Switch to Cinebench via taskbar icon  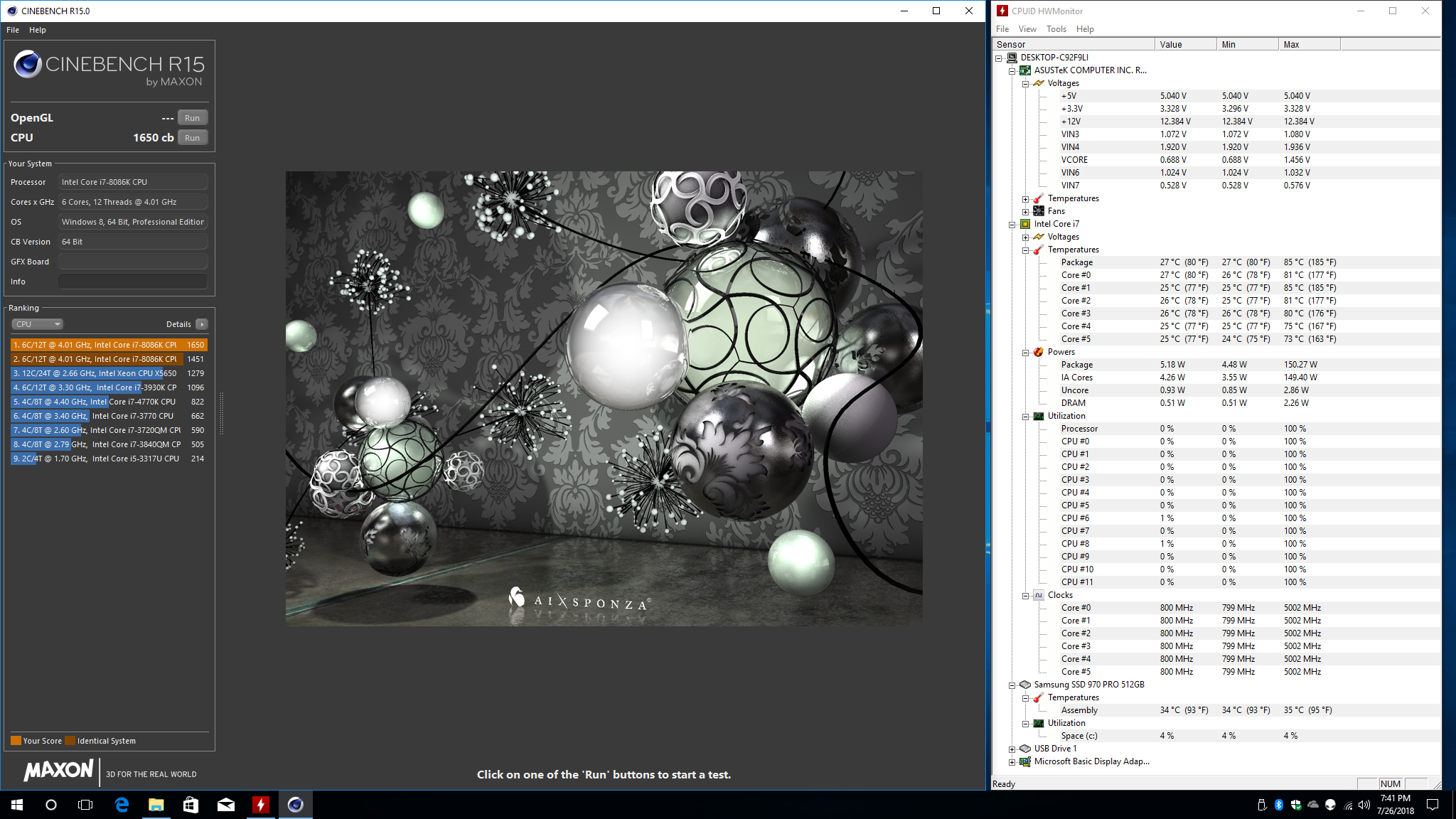[296, 805]
